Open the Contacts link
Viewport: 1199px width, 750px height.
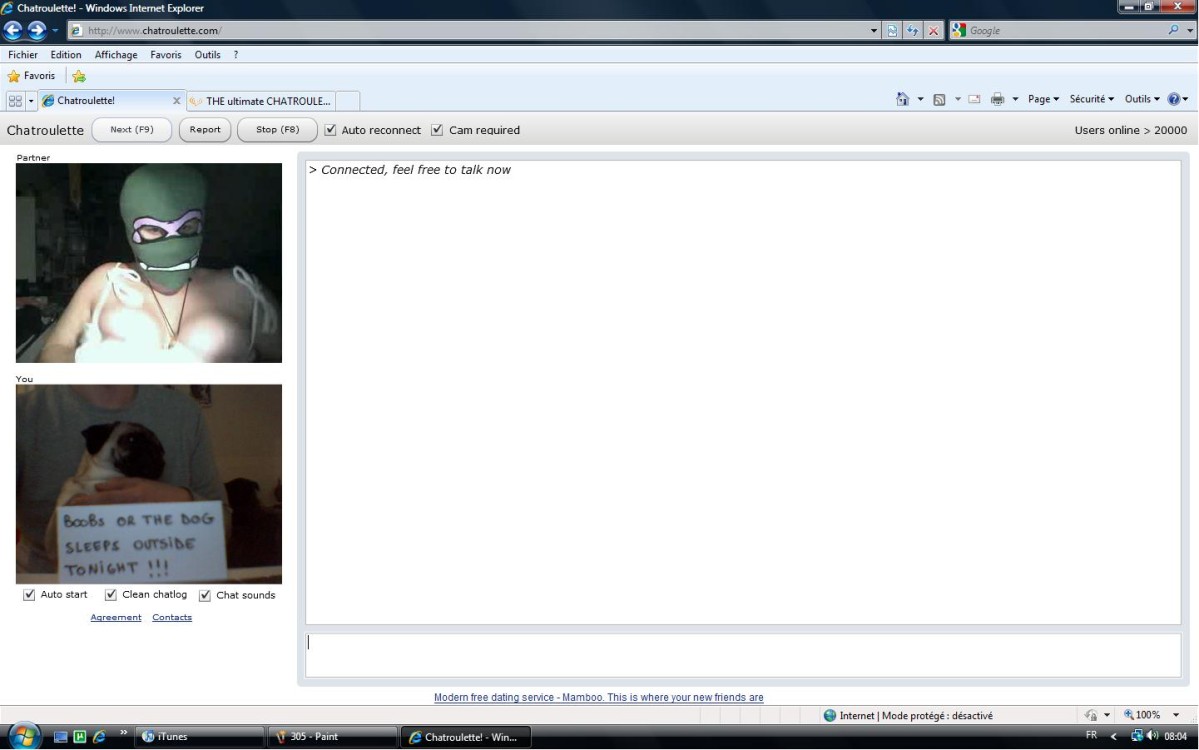coord(172,618)
